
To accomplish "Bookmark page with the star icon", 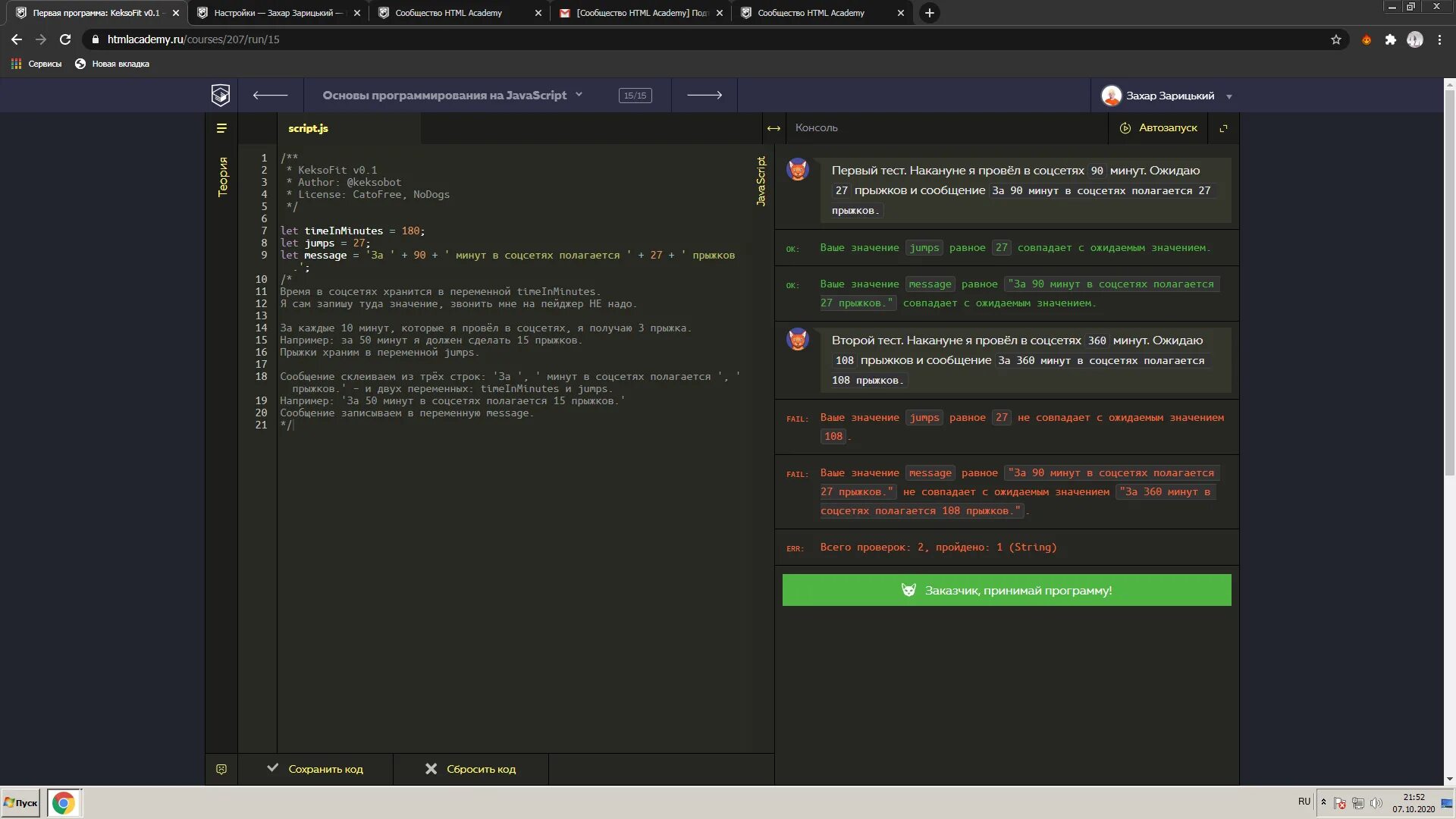I will tap(1335, 39).
